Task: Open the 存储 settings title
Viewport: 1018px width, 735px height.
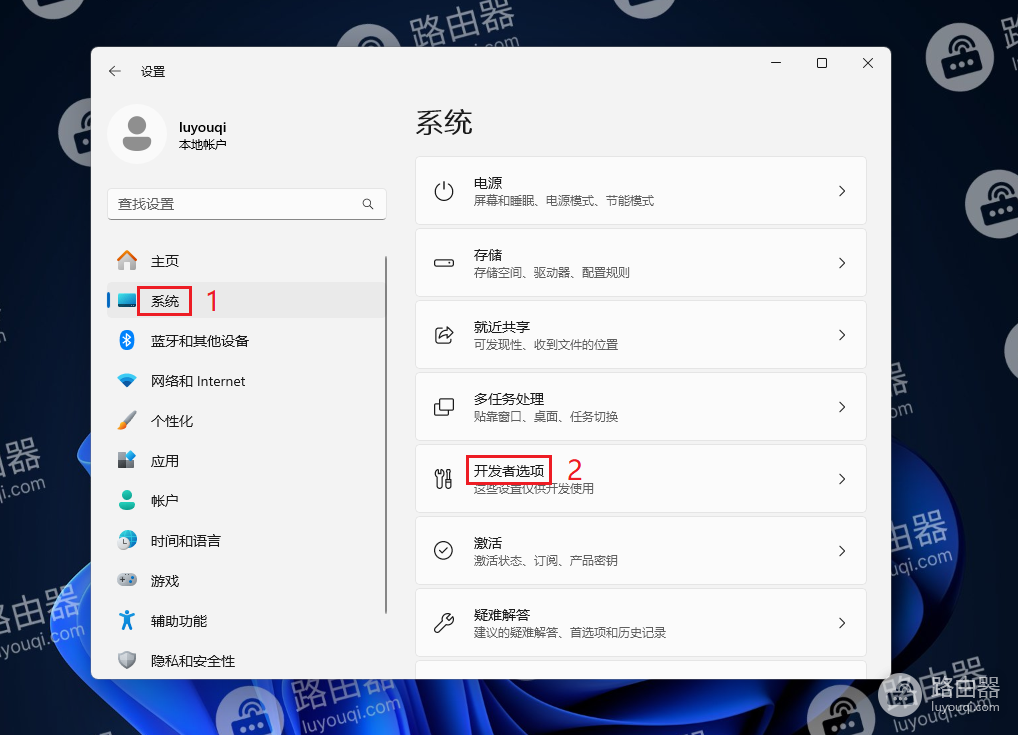Action: (488, 255)
